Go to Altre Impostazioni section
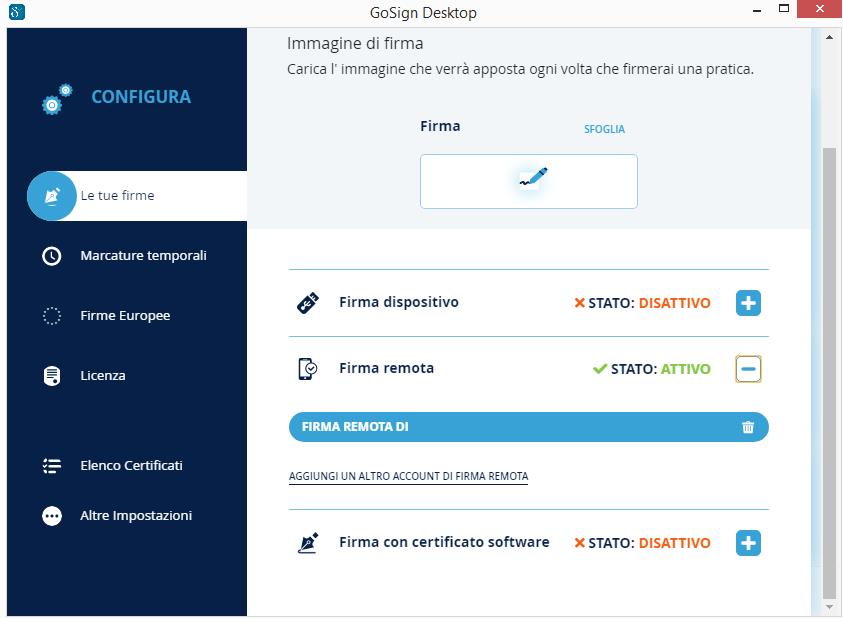Image resolution: width=843 pixels, height=619 pixels. [x=136, y=516]
